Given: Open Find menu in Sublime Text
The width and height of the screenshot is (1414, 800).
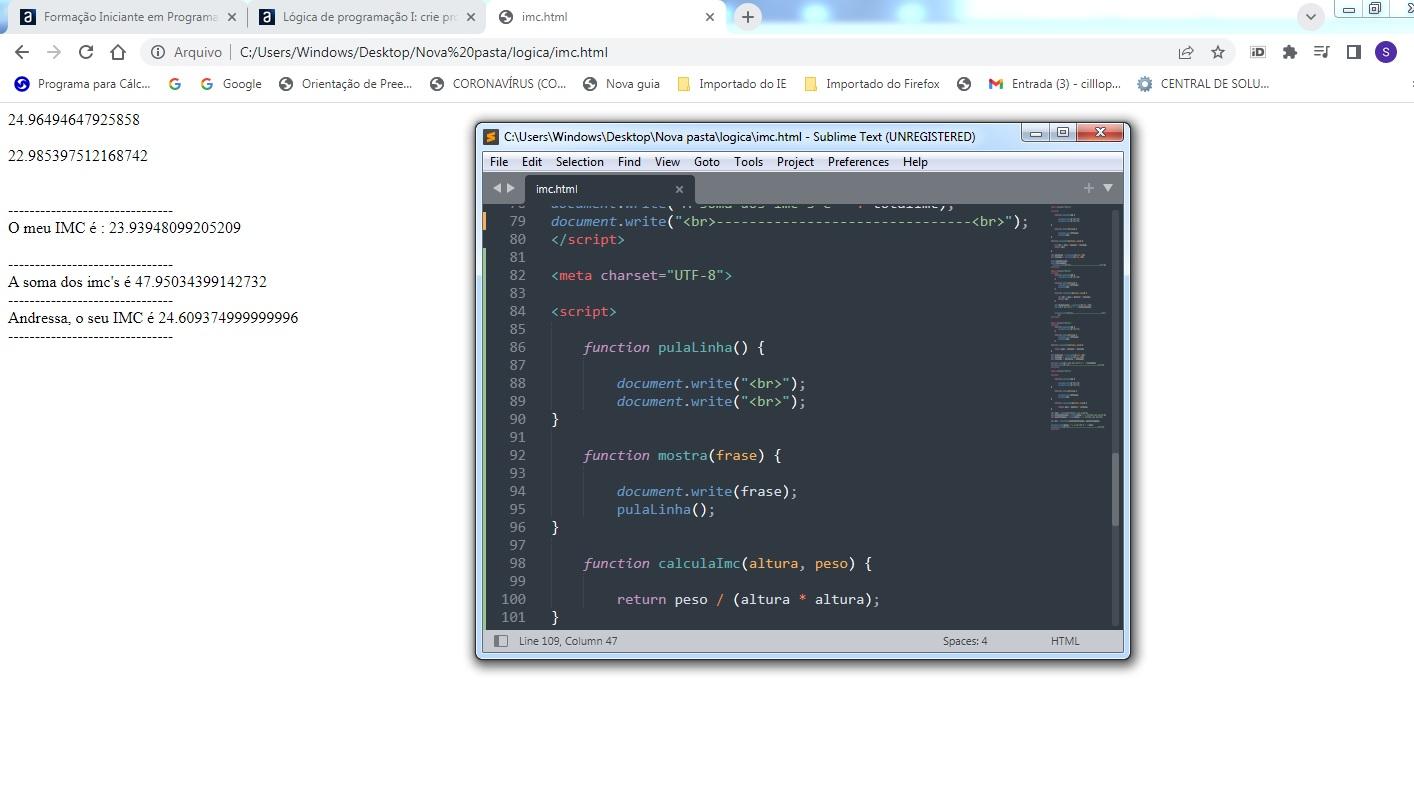Looking at the screenshot, I should click(629, 162).
